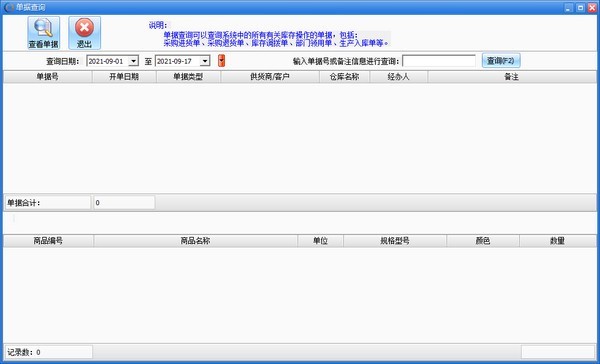Sort by 开单日期 column header
Image resolution: width=600 pixels, height=364 pixels.
[124, 77]
